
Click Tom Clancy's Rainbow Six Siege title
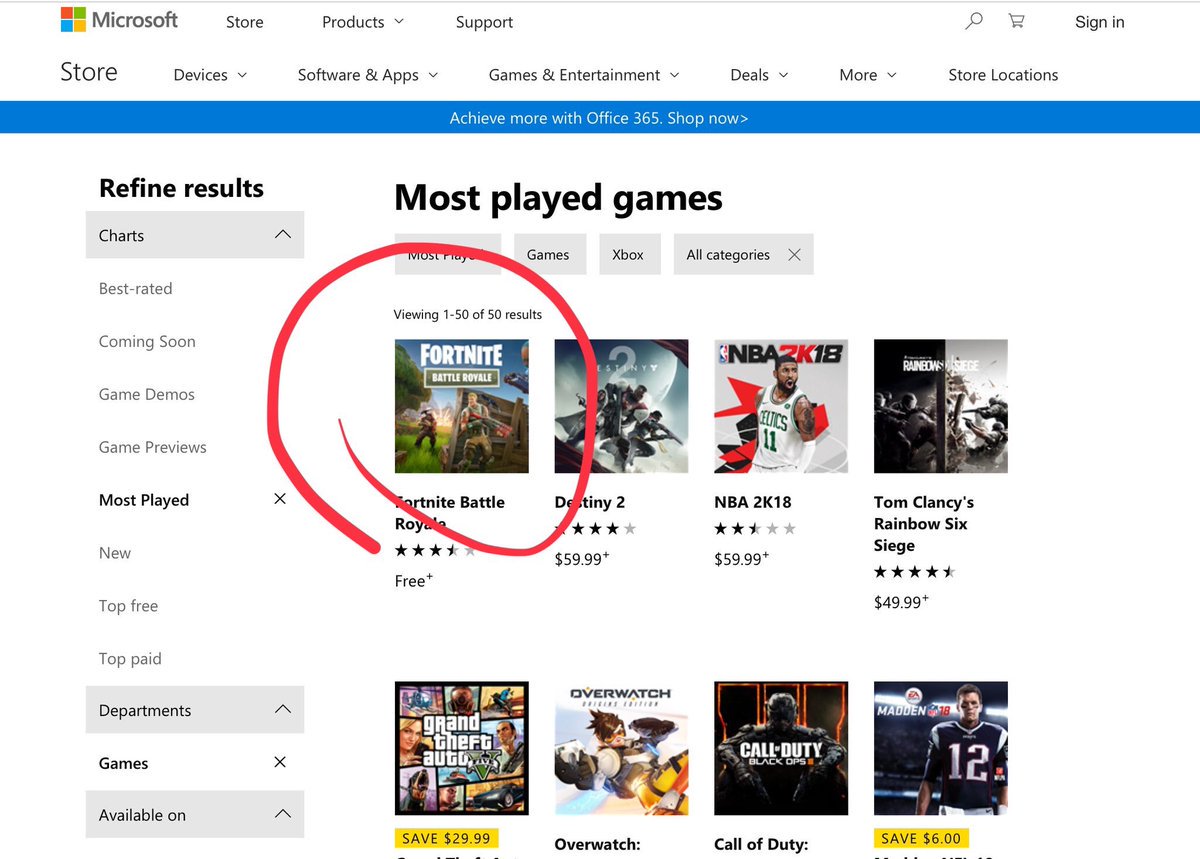click(924, 523)
